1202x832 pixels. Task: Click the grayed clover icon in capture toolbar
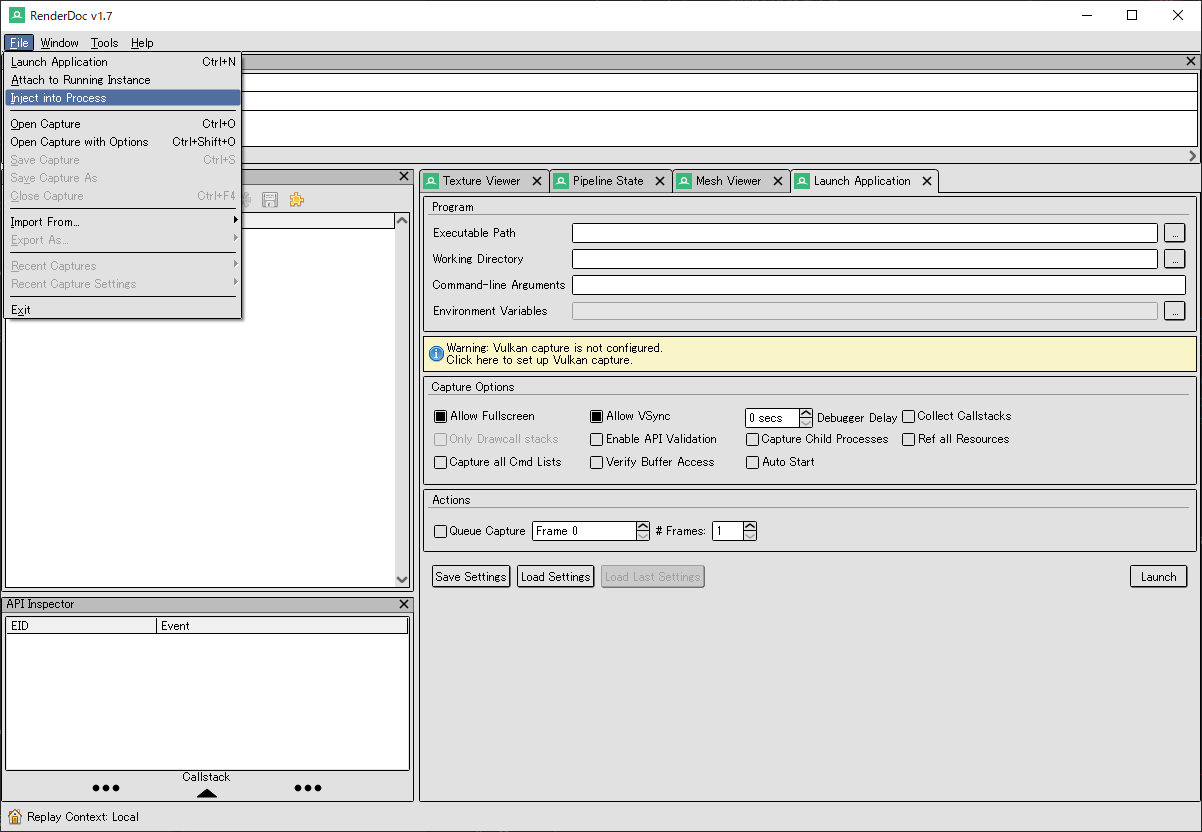tap(245, 199)
